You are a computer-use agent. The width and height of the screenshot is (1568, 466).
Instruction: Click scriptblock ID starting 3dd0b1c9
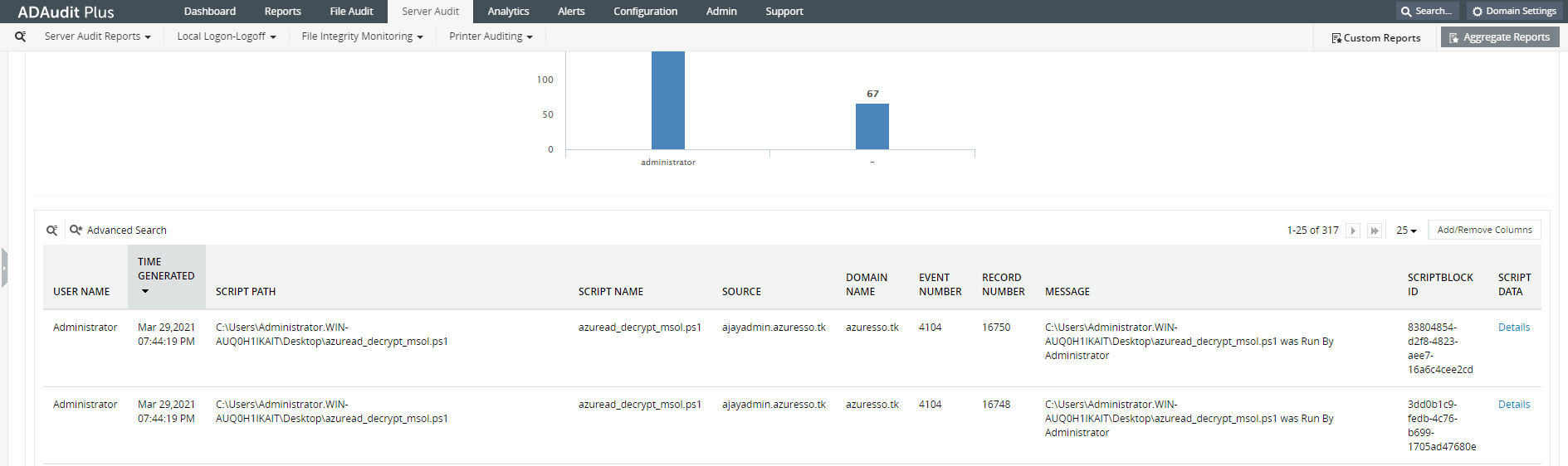point(1442,425)
